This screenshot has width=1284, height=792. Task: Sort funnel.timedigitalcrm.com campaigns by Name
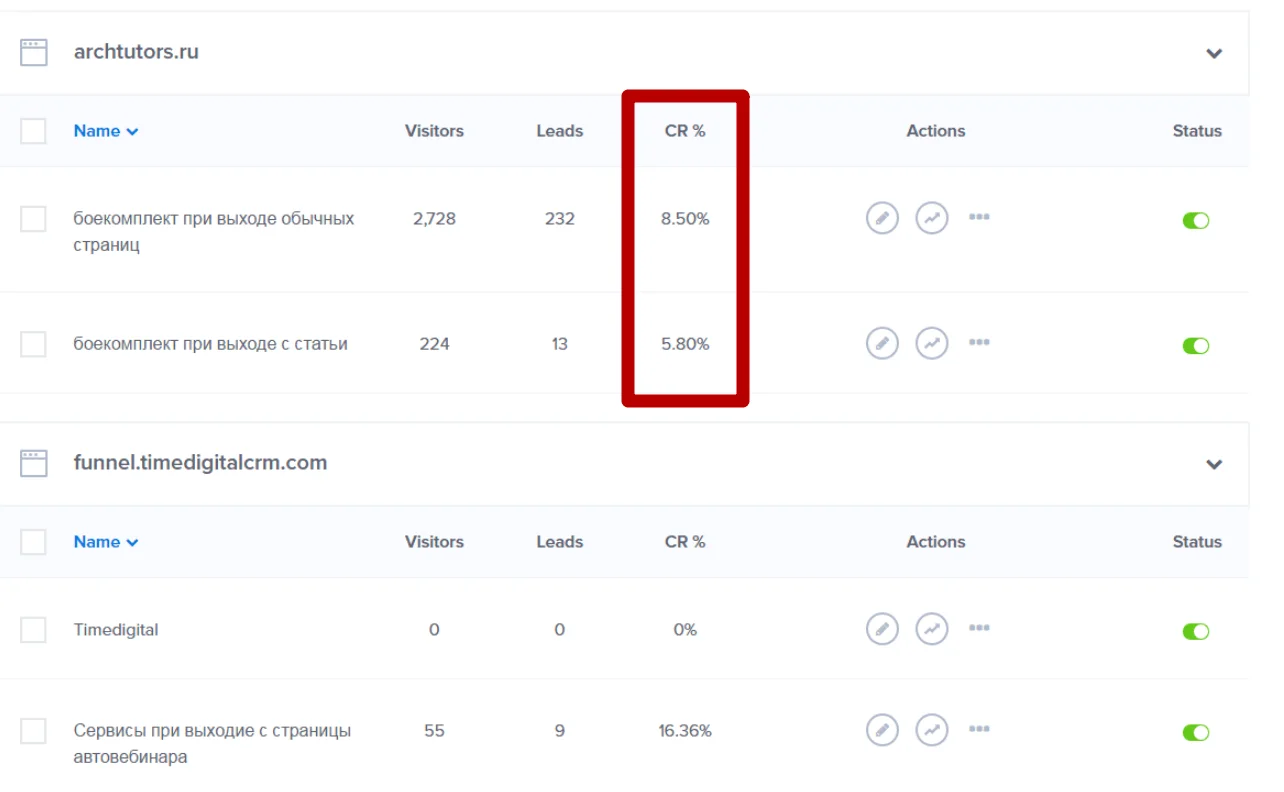tap(105, 542)
